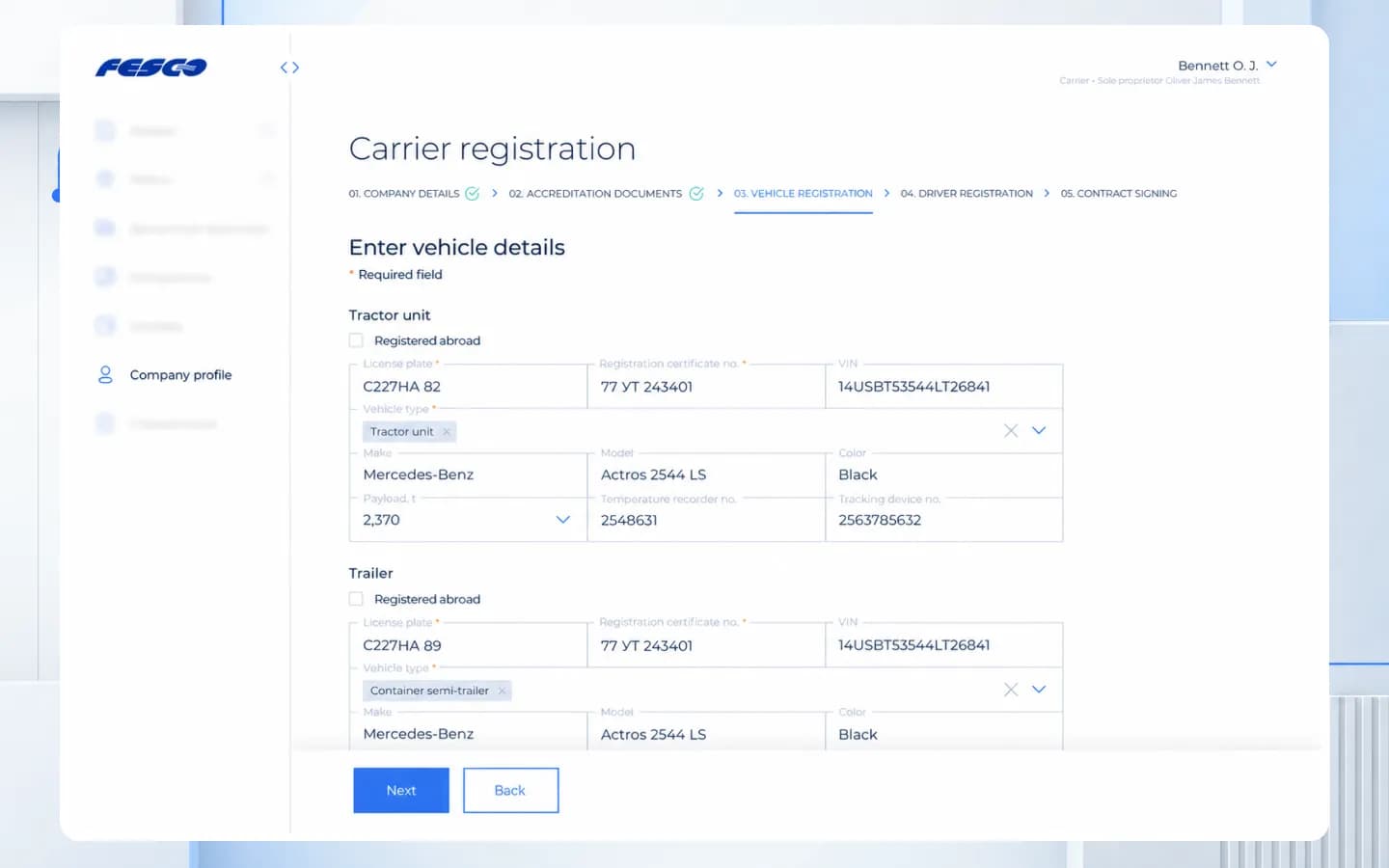Click the Accreditation Documents completed checkmark icon
Screen dimensions: 1389x868
pos(696,194)
